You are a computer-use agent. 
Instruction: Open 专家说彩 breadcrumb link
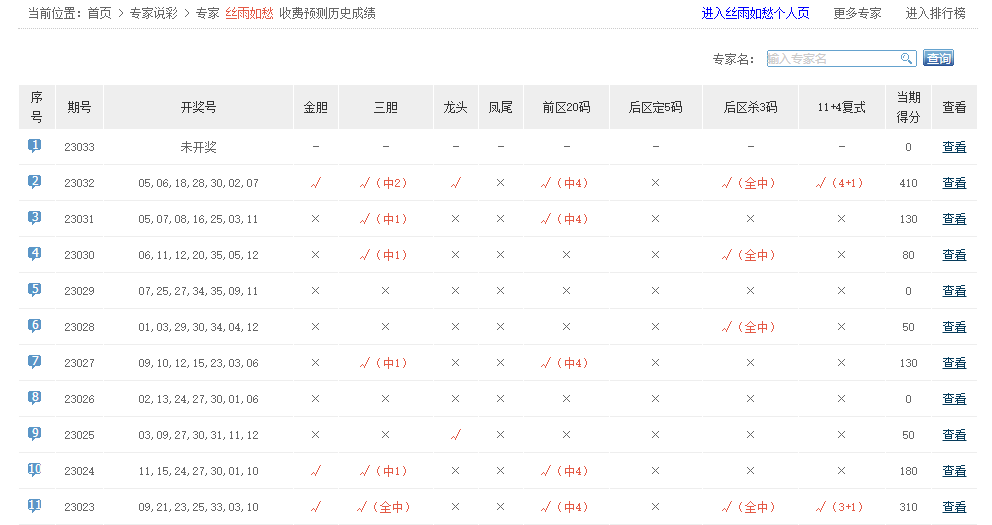click(154, 13)
